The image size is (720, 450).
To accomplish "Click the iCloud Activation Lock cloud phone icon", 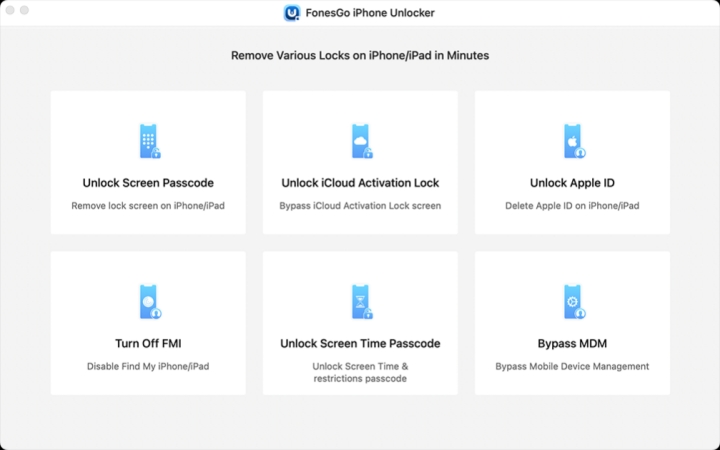I will click(362, 141).
